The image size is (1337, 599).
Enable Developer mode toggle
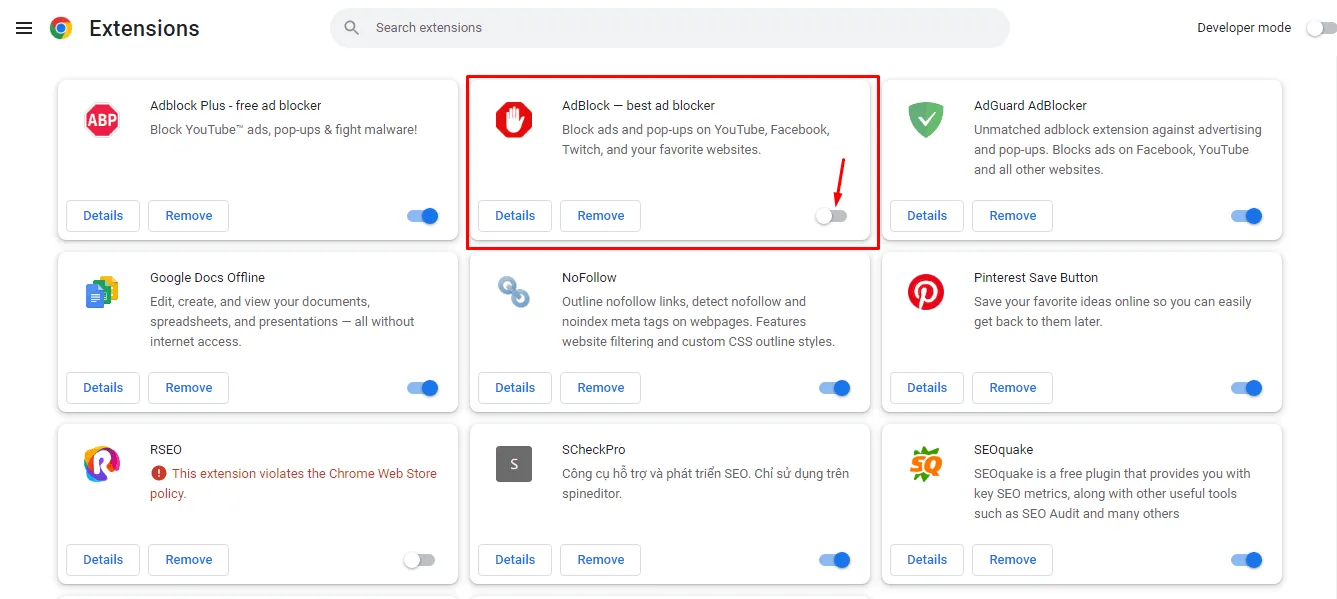[x=1320, y=28]
